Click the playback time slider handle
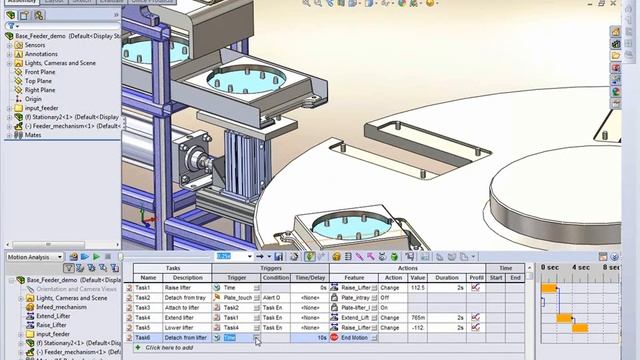Viewport: 640px width, 360px height. 121,257
